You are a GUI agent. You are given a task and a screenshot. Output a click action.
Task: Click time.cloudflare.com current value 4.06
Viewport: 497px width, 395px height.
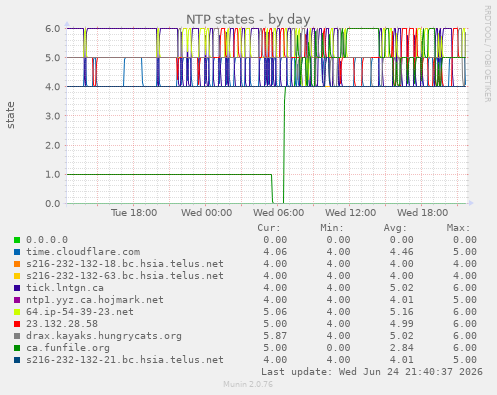pyautogui.click(x=275, y=252)
